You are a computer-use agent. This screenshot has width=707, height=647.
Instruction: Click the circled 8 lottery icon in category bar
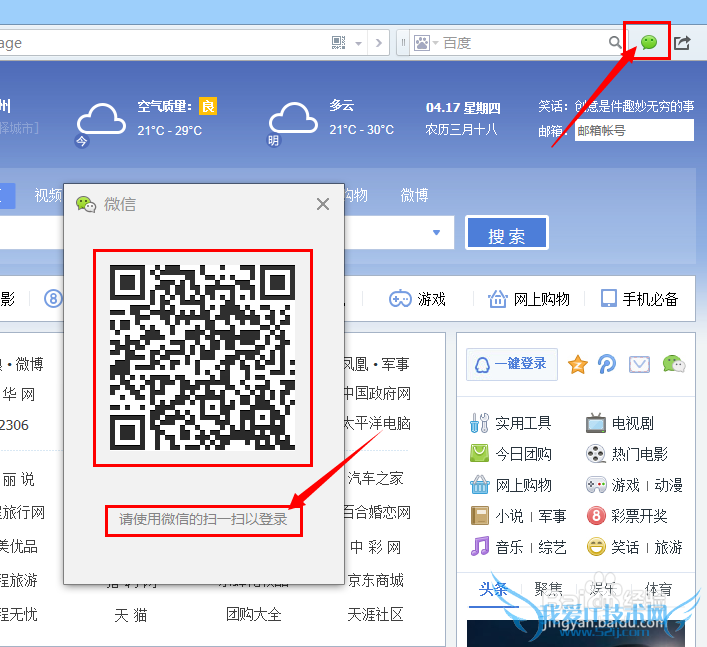pyautogui.click(x=53, y=298)
